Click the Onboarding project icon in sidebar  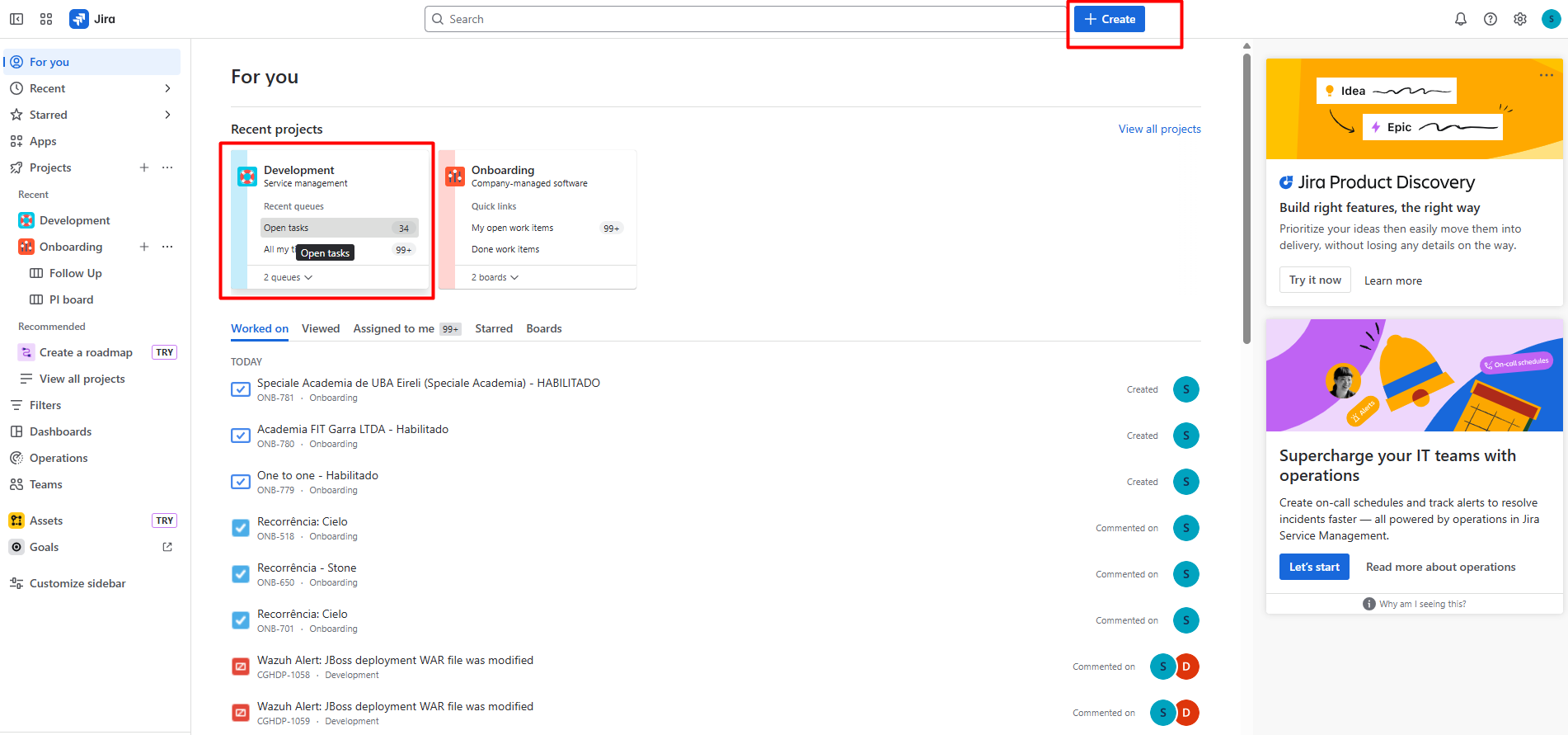(26, 247)
